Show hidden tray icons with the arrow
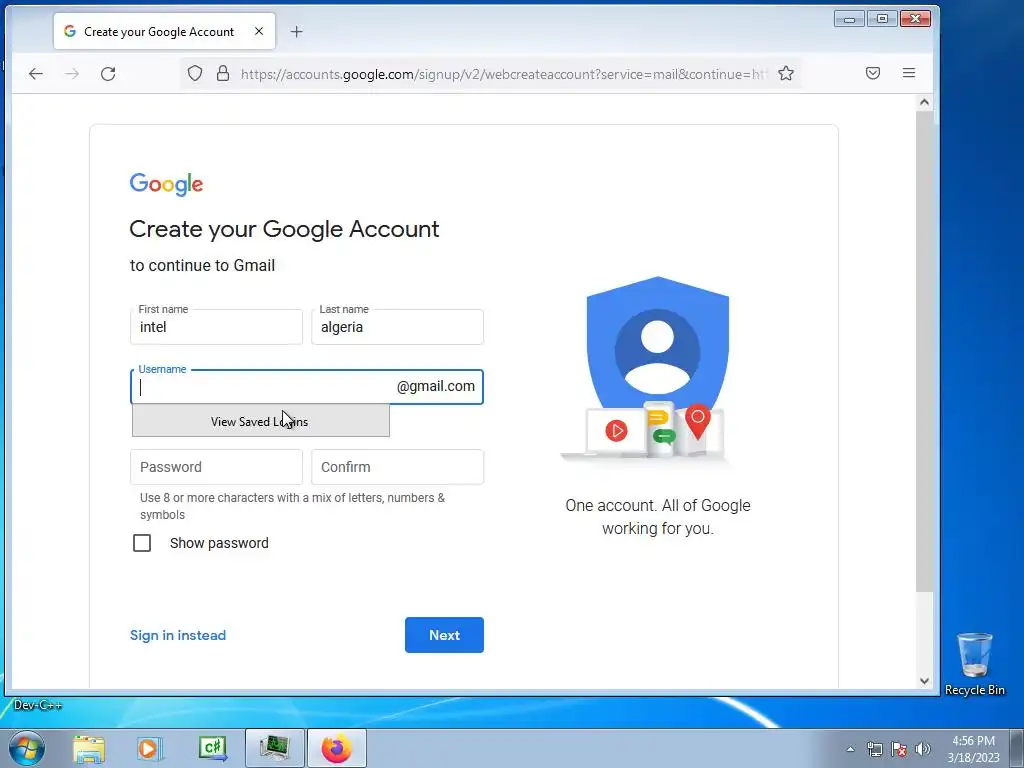The image size is (1024, 768). tap(850, 749)
